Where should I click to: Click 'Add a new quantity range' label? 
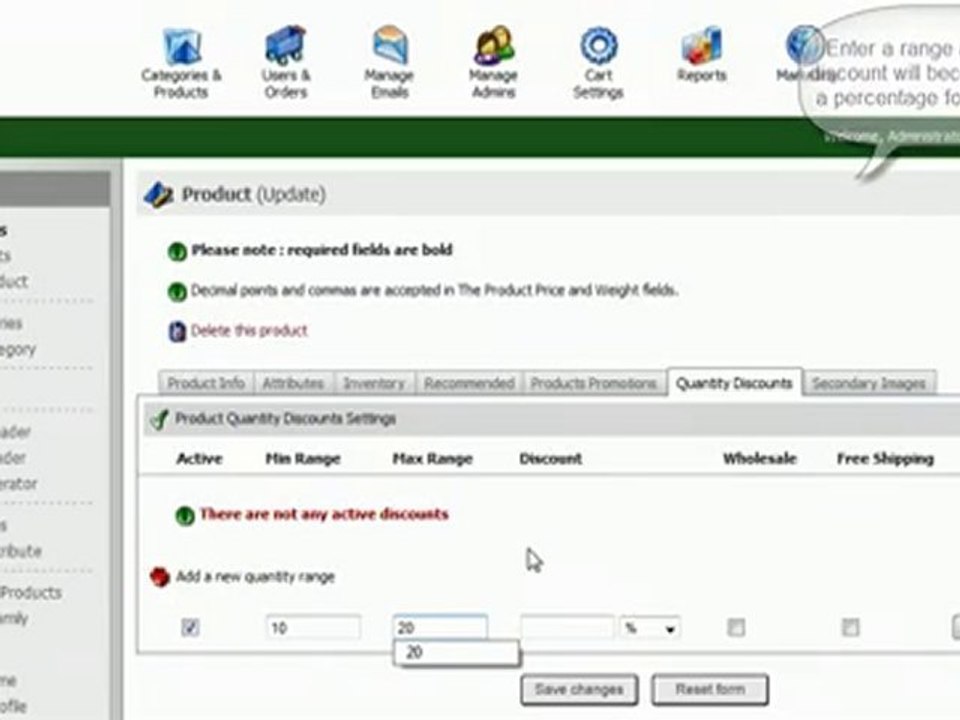pyautogui.click(x=255, y=577)
